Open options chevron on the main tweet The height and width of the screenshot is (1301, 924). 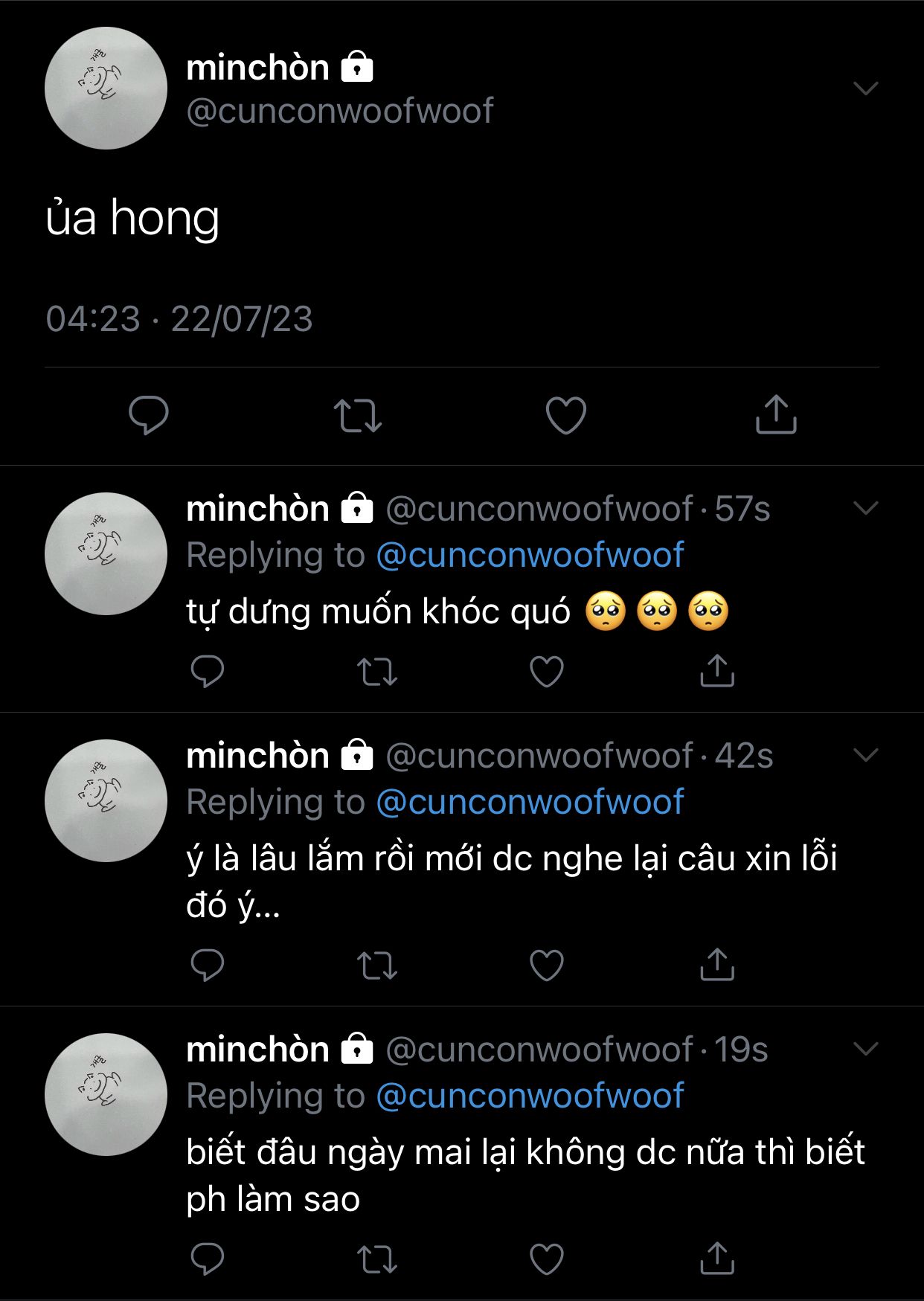[866, 89]
